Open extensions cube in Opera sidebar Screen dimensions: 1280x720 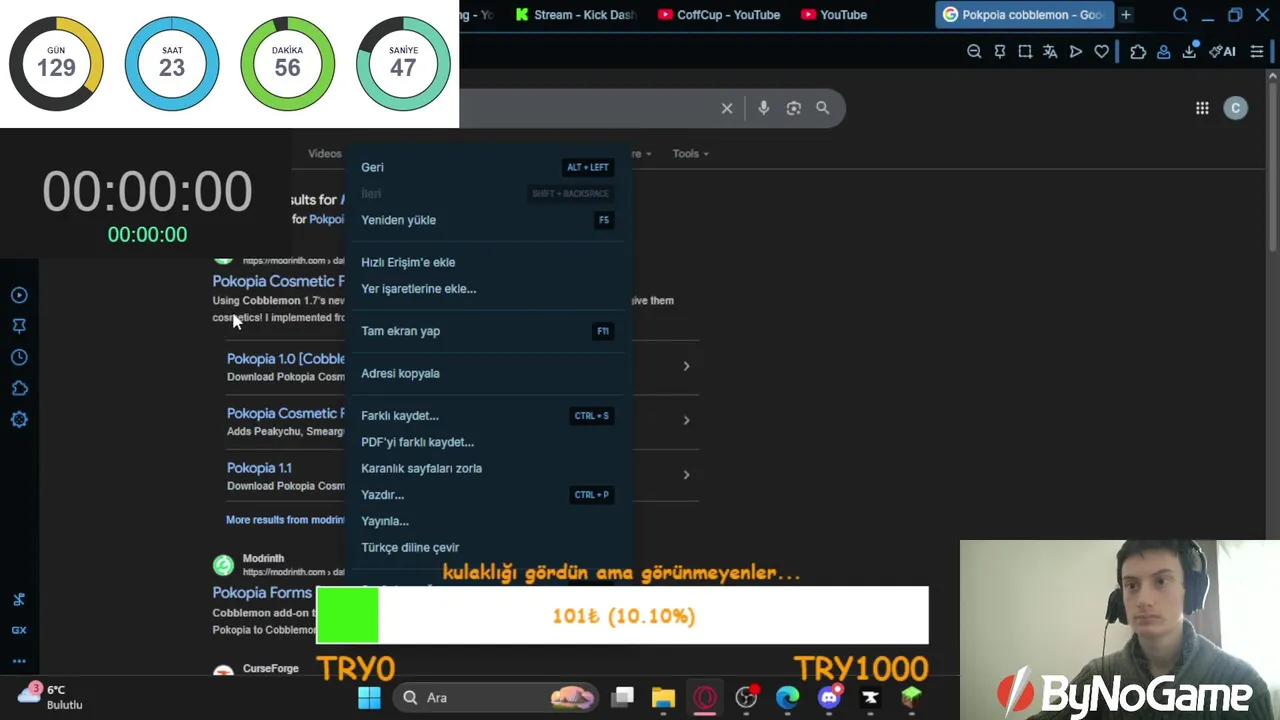pyautogui.click(x=19, y=388)
